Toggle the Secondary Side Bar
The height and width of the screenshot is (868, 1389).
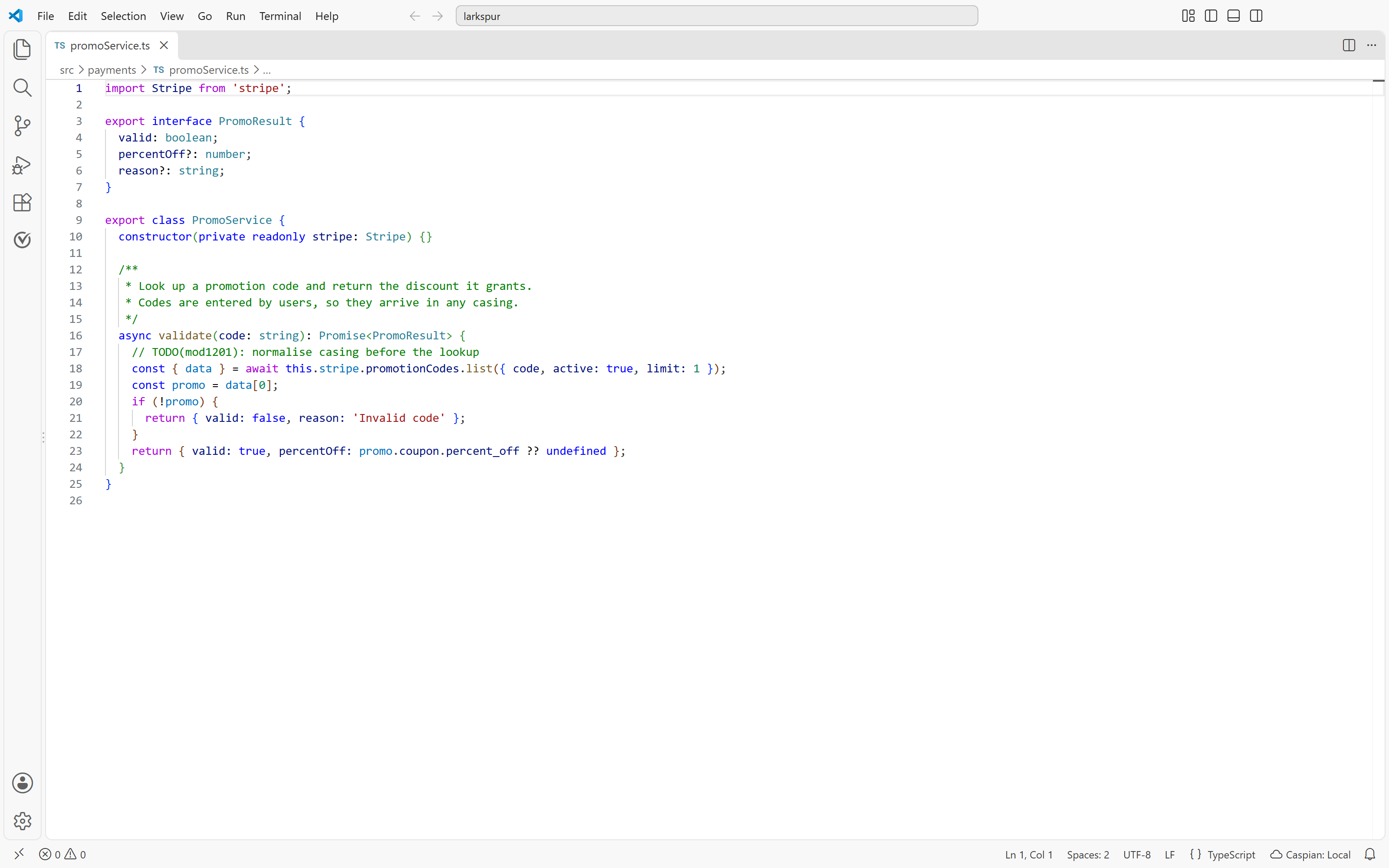[1256, 16]
